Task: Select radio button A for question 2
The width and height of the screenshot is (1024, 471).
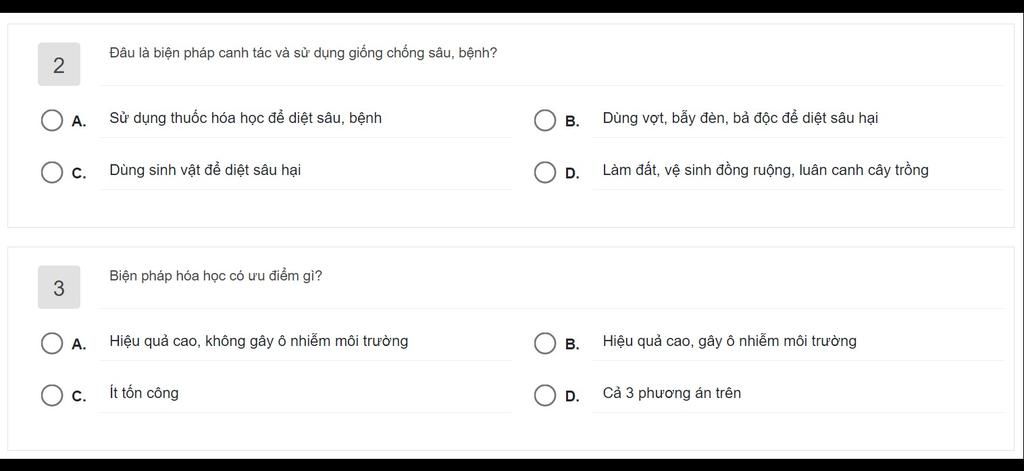Action: 52,120
